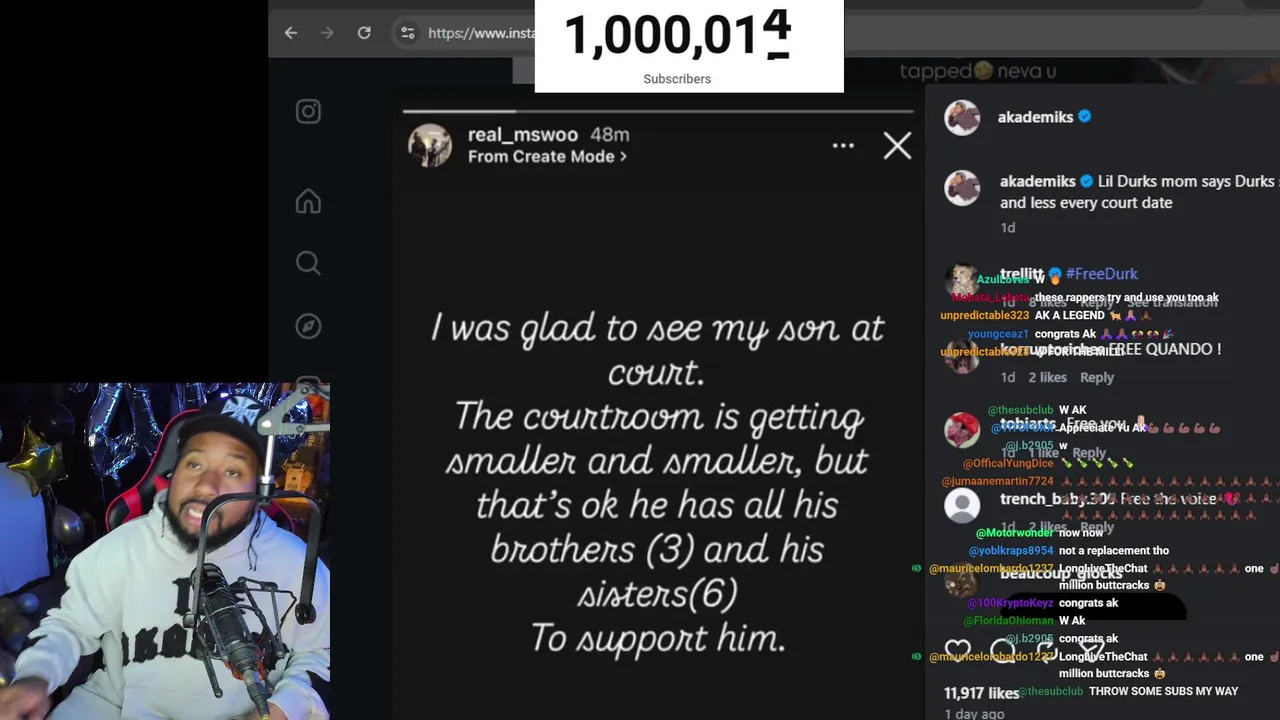Open the Explore compass icon

click(308, 326)
